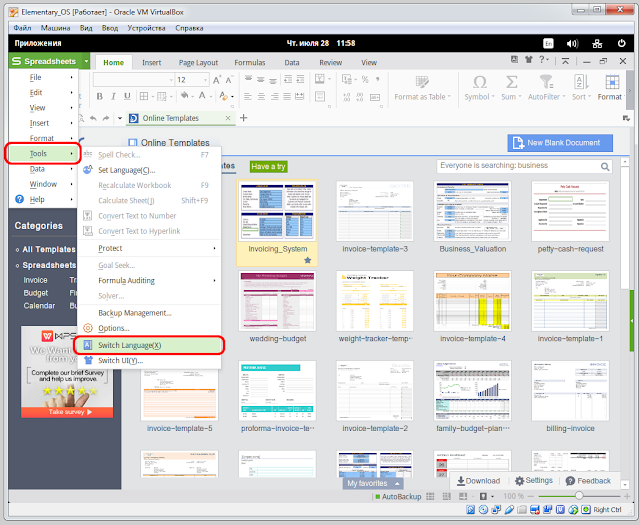
Task: Click the skin shirt icon in title area
Action: (529, 60)
